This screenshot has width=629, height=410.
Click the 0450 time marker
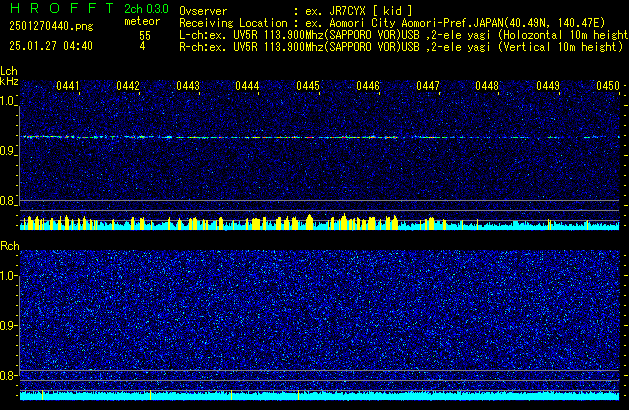click(608, 86)
